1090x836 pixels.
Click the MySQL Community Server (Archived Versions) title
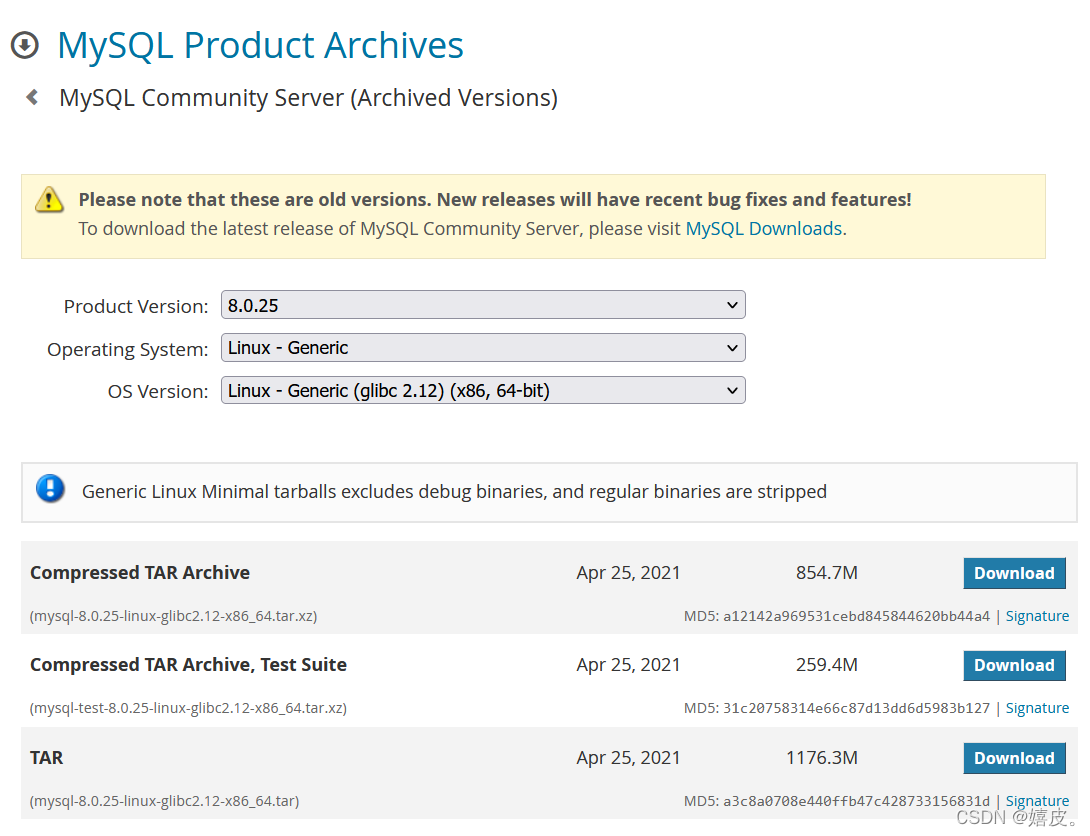click(309, 98)
